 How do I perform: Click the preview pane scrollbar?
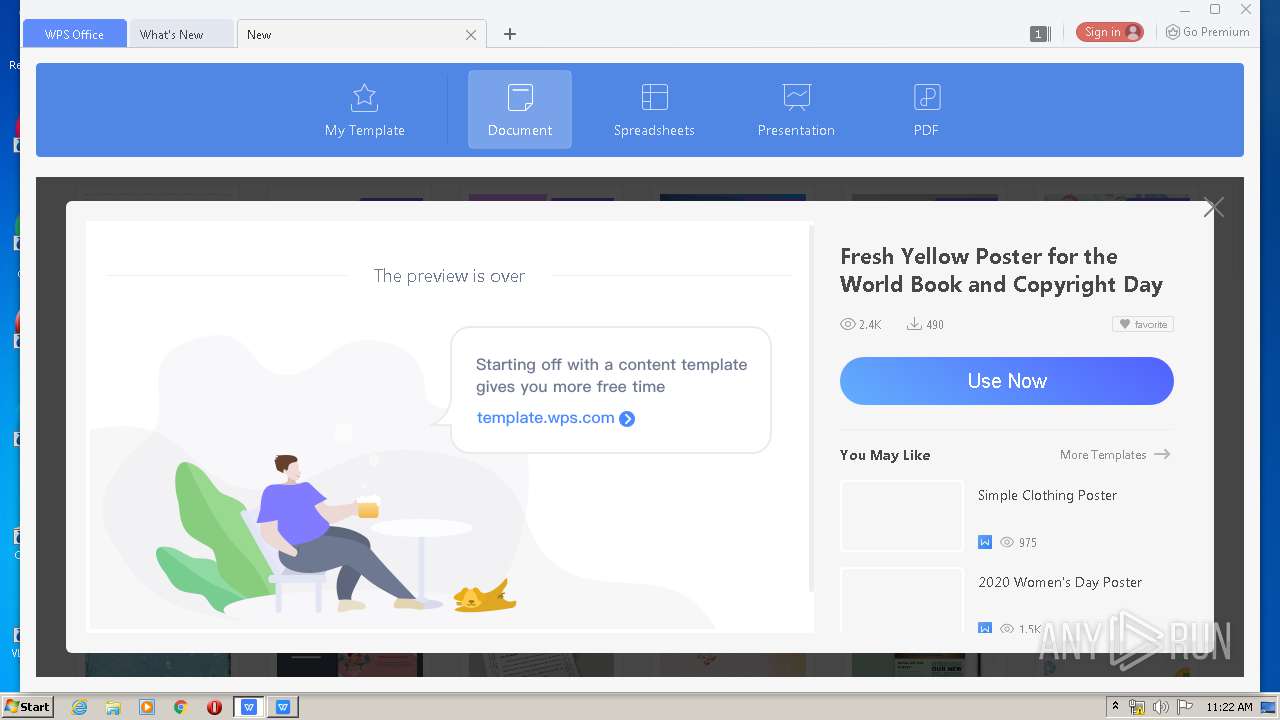click(810, 410)
